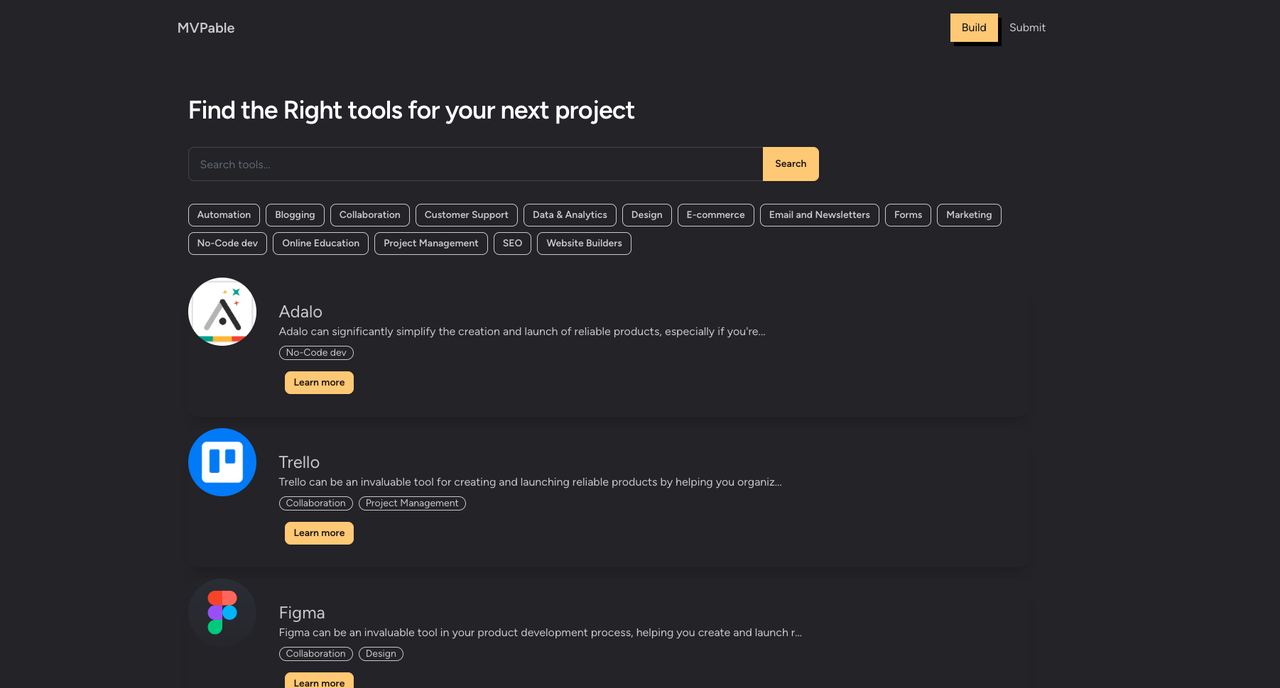Screen dimensions: 1280x688
Task: Click Learn more on the Adalo card
Action: [318, 382]
